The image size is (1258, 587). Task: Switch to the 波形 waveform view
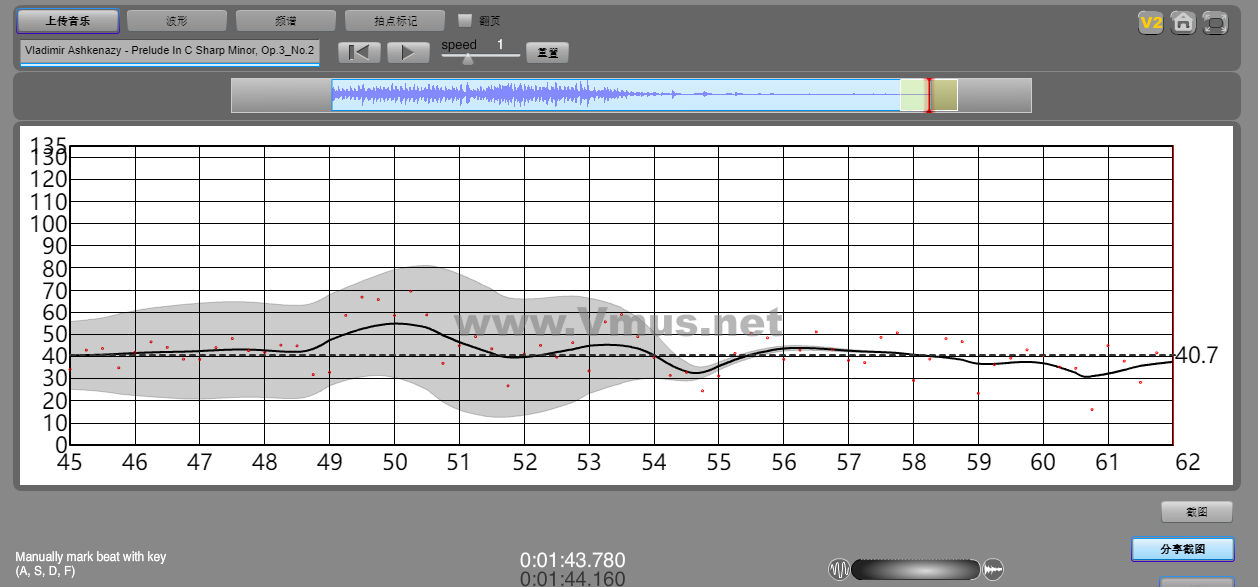click(x=176, y=20)
